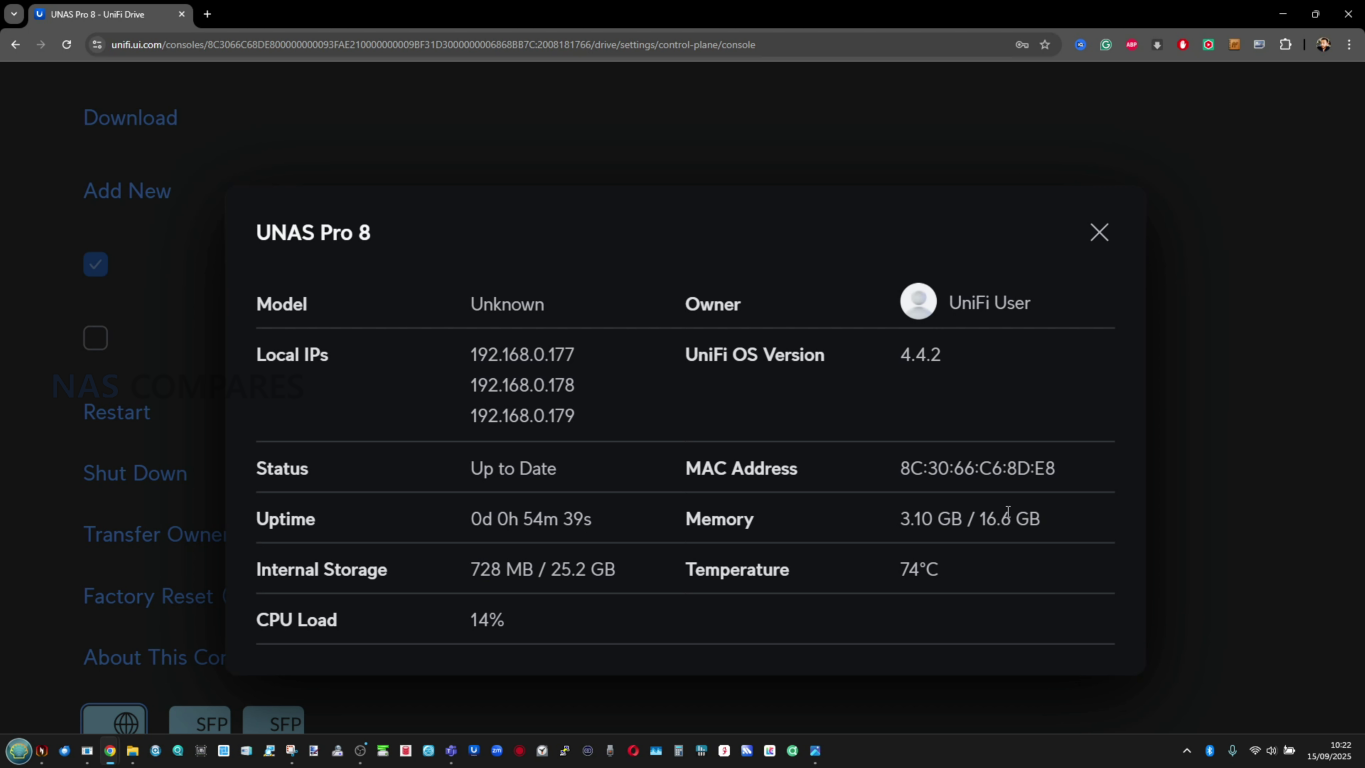Click Shut Down in the background settings
Screen dimensions: 1365x768
(135, 473)
